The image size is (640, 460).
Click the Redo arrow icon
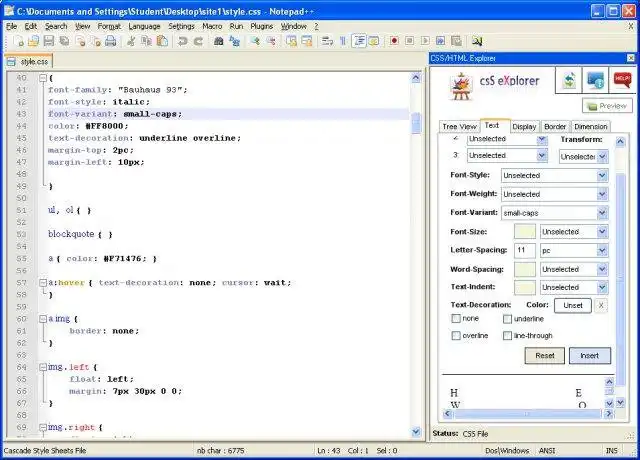(x=198, y=41)
